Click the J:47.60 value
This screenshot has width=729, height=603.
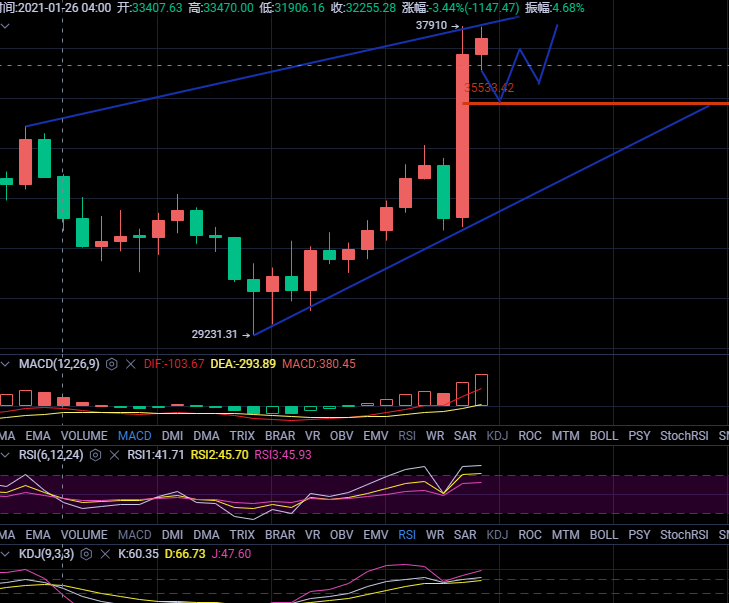click(x=231, y=554)
